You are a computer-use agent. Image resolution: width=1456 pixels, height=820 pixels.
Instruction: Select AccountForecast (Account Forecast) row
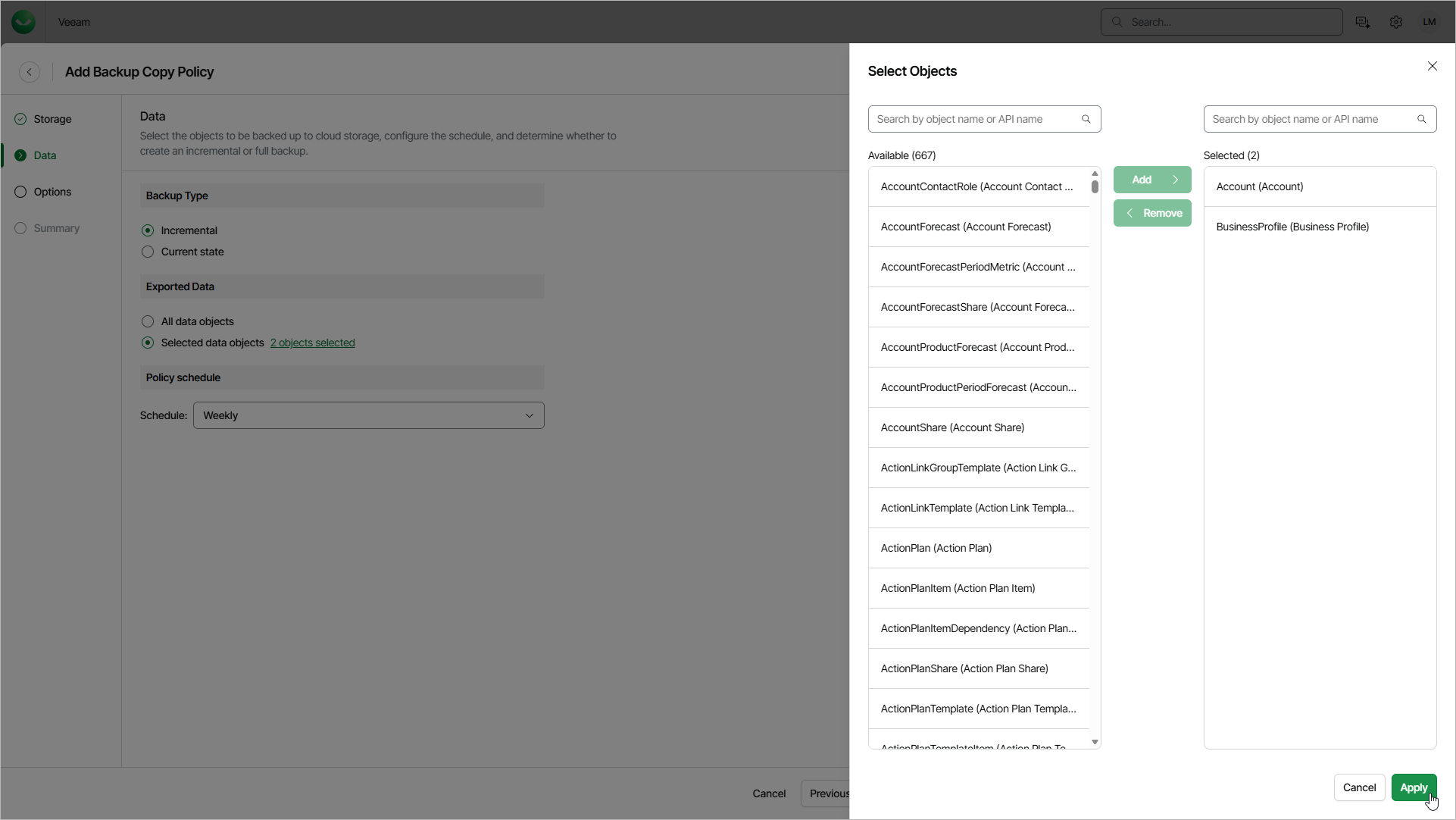click(x=978, y=227)
